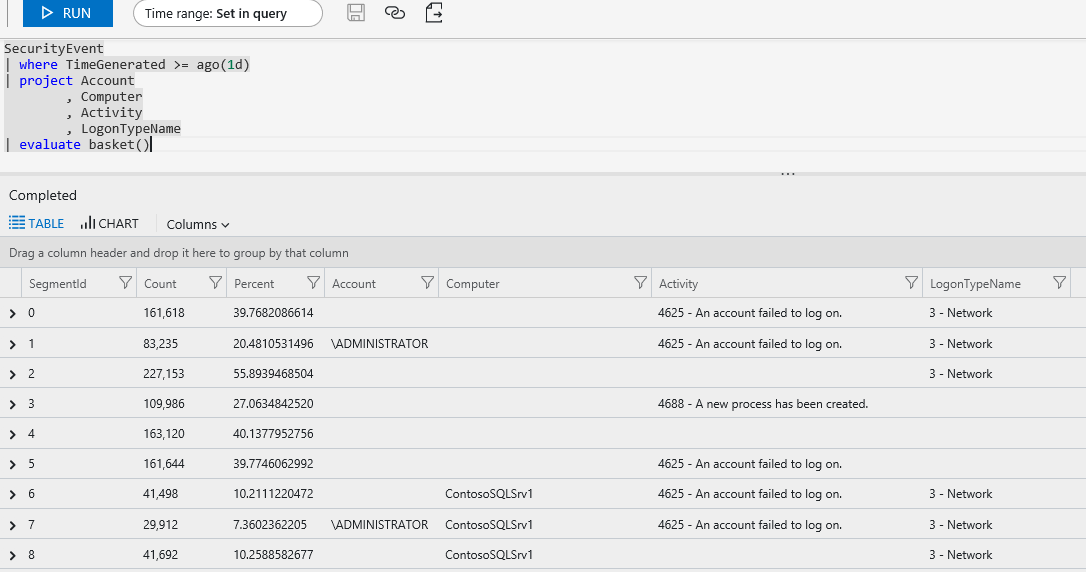The width and height of the screenshot is (1086, 572).
Task: Select Count value 109,986
Action: 163,404
